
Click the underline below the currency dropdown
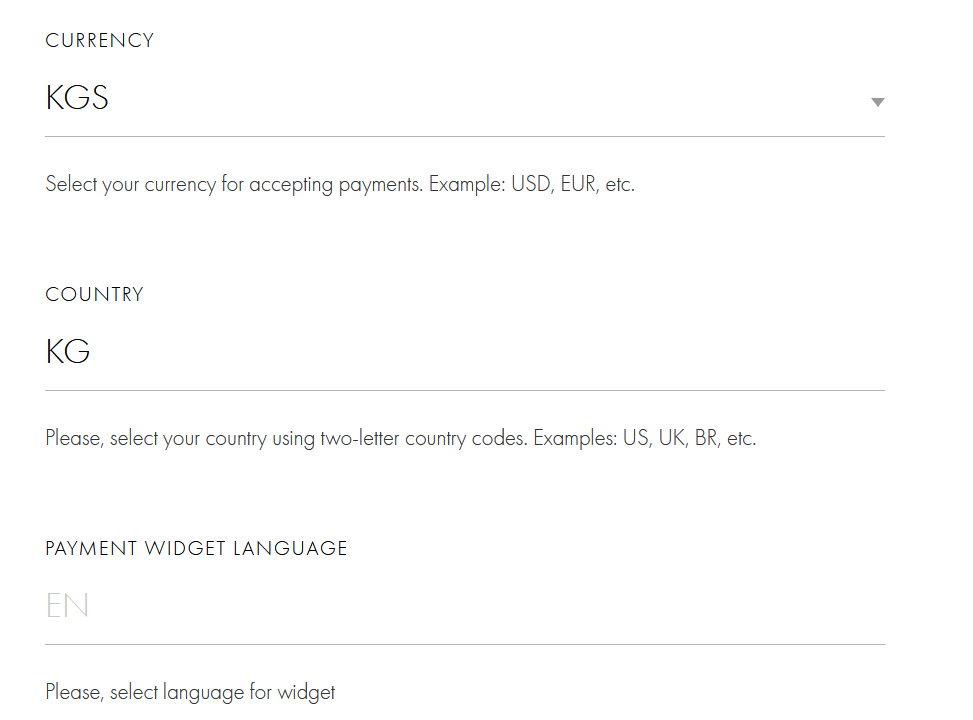pyautogui.click(x=465, y=136)
